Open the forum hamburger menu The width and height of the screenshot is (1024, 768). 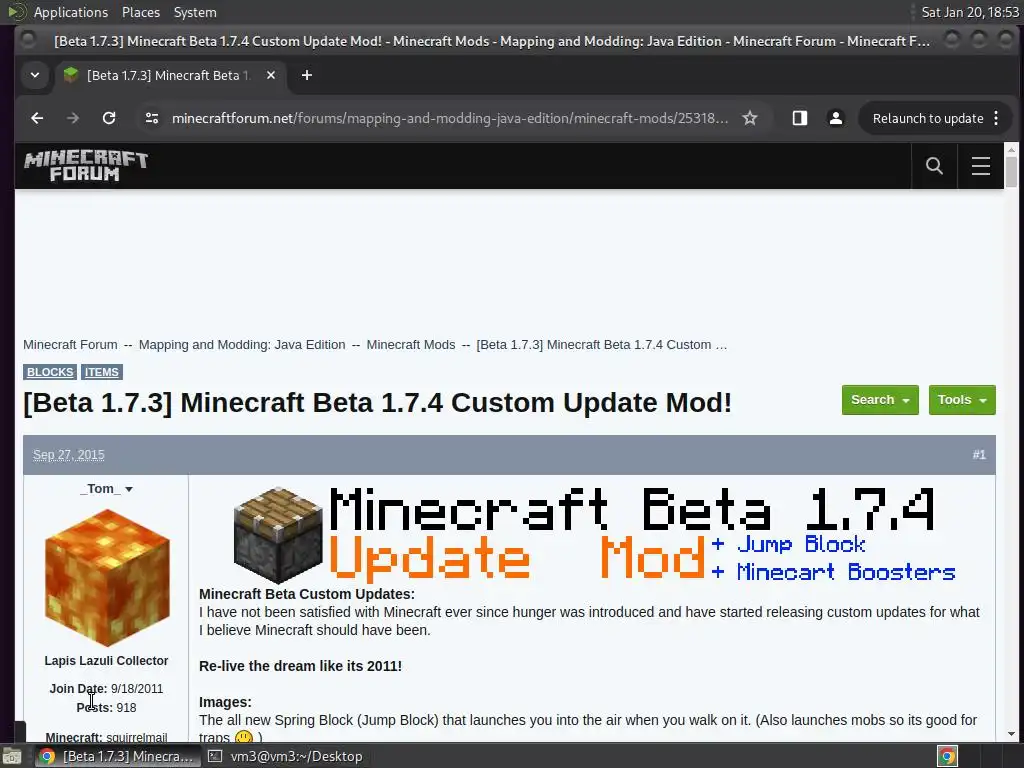[x=981, y=166]
